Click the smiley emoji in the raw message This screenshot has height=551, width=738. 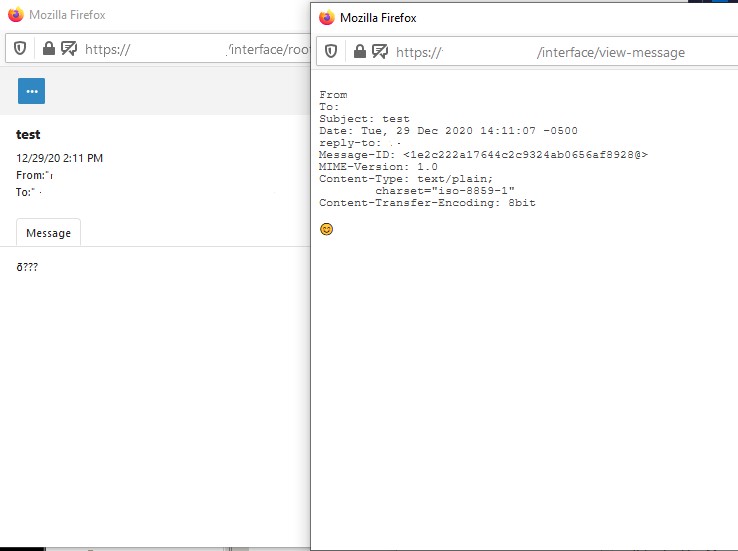(326, 229)
